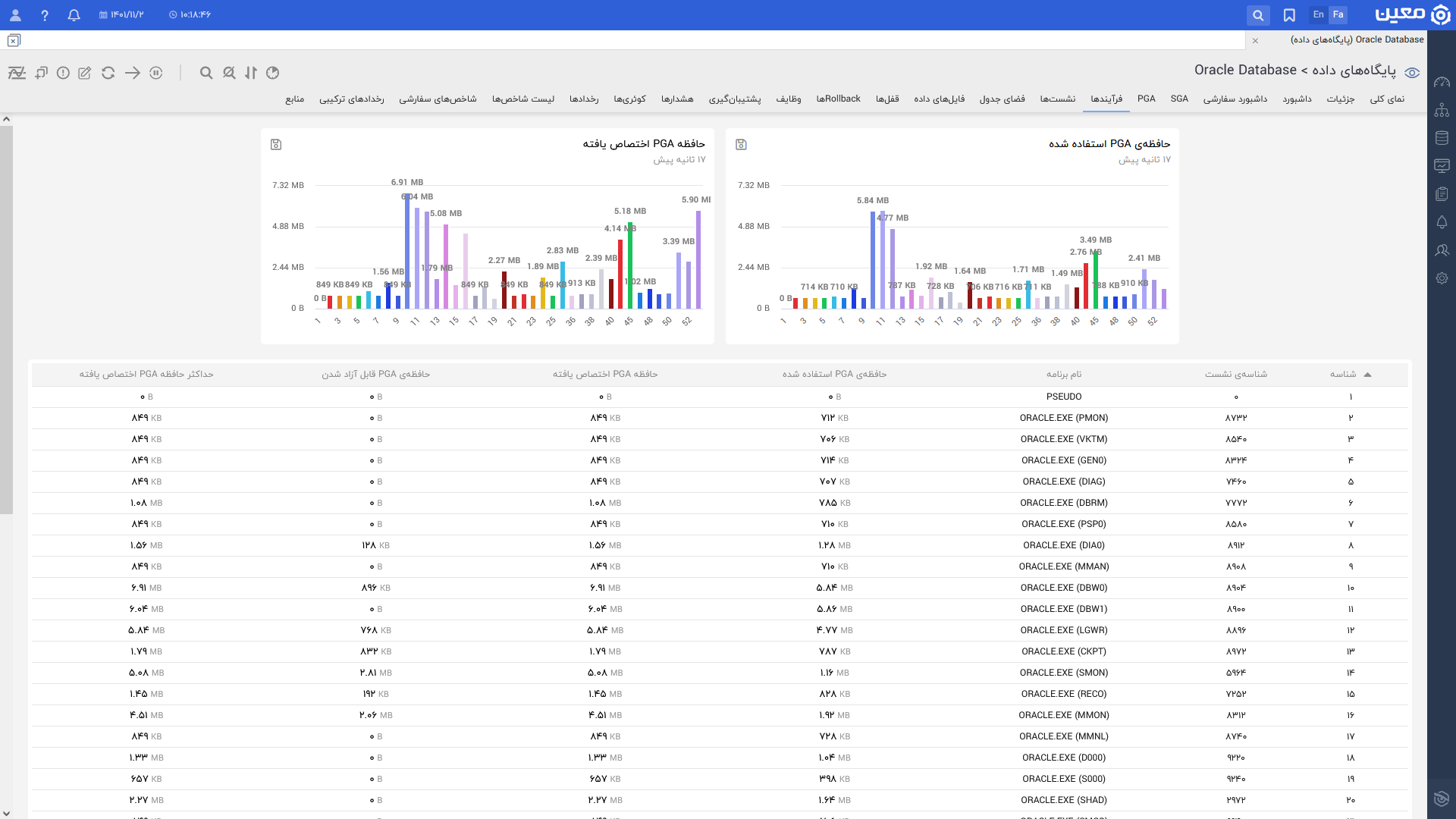1456x819 pixels.
Task: Click the search button in the top bar
Action: [1258, 15]
